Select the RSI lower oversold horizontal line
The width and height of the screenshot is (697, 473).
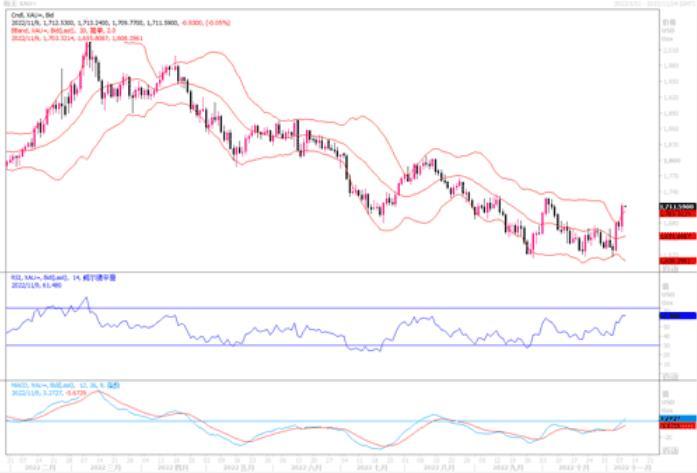[300, 346]
